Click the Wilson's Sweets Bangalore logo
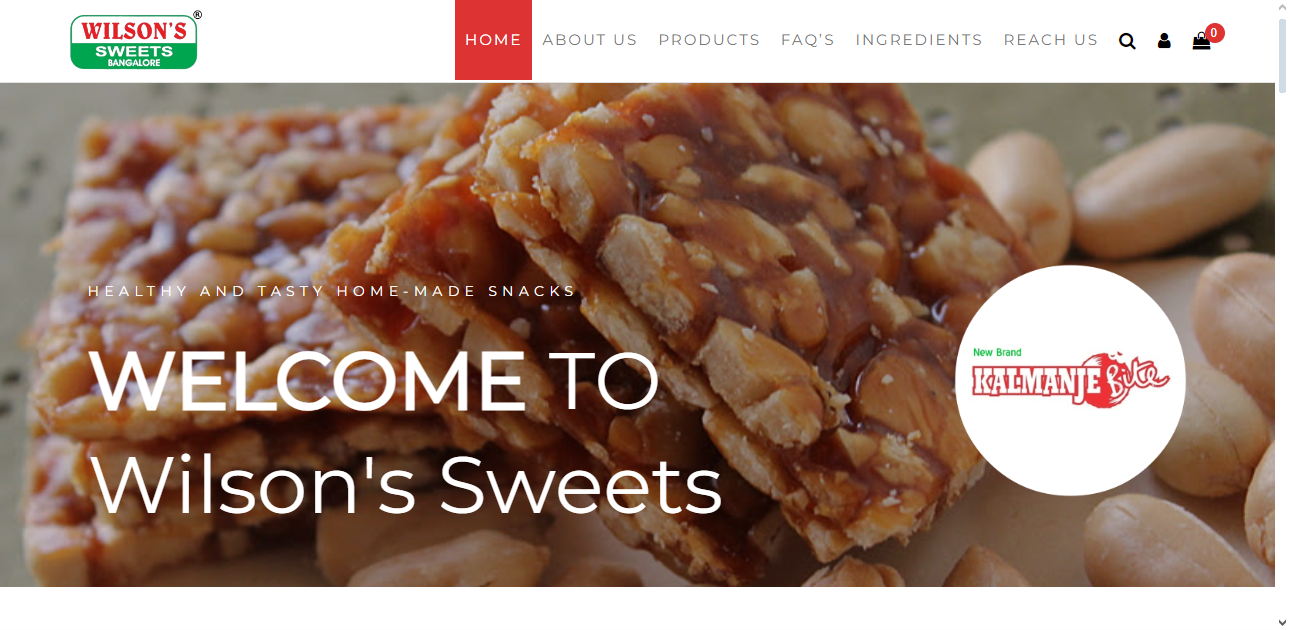This screenshot has height=630, width=1290. 136,40
